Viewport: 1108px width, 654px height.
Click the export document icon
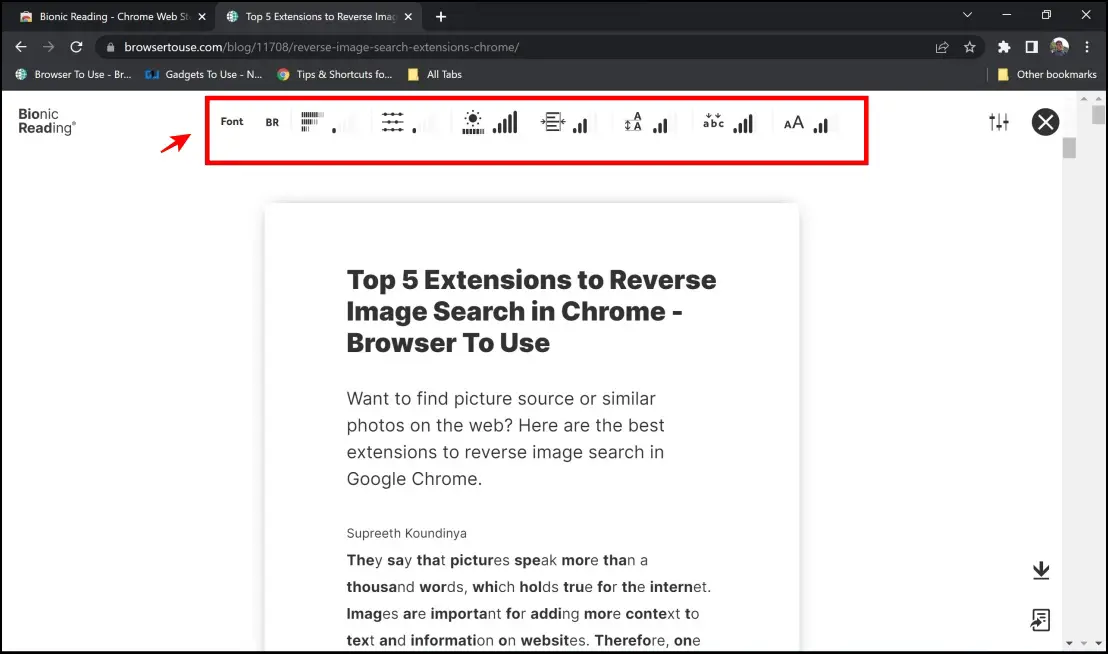pyautogui.click(x=1040, y=620)
